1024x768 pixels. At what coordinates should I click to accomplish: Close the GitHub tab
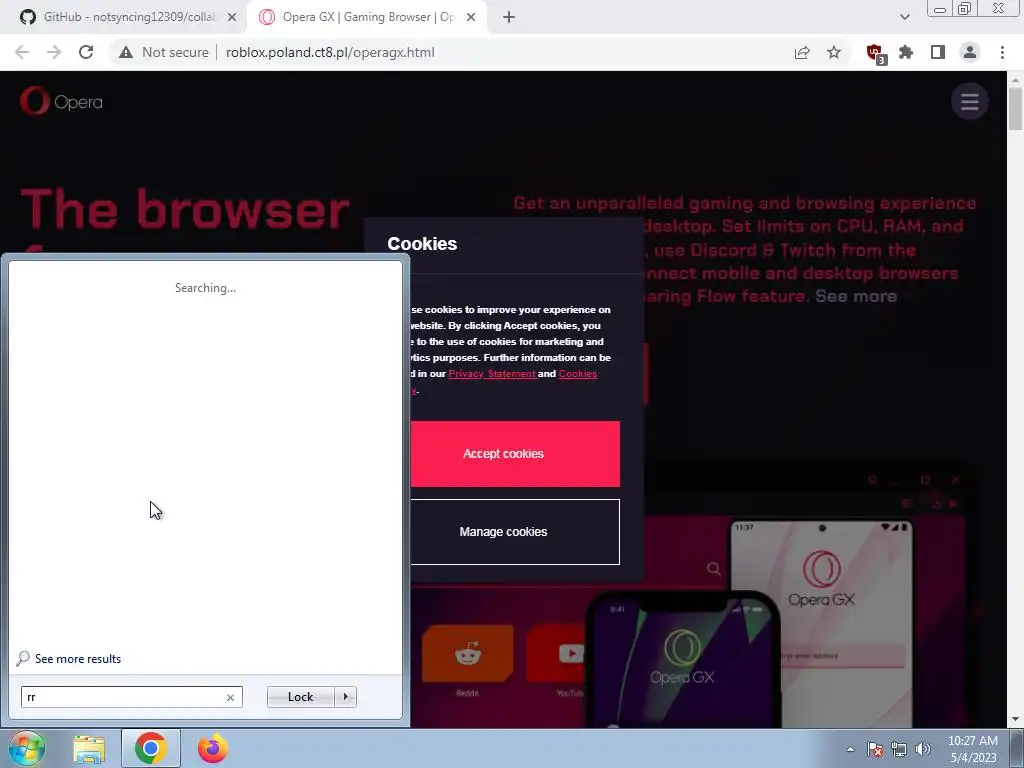[x=232, y=18]
